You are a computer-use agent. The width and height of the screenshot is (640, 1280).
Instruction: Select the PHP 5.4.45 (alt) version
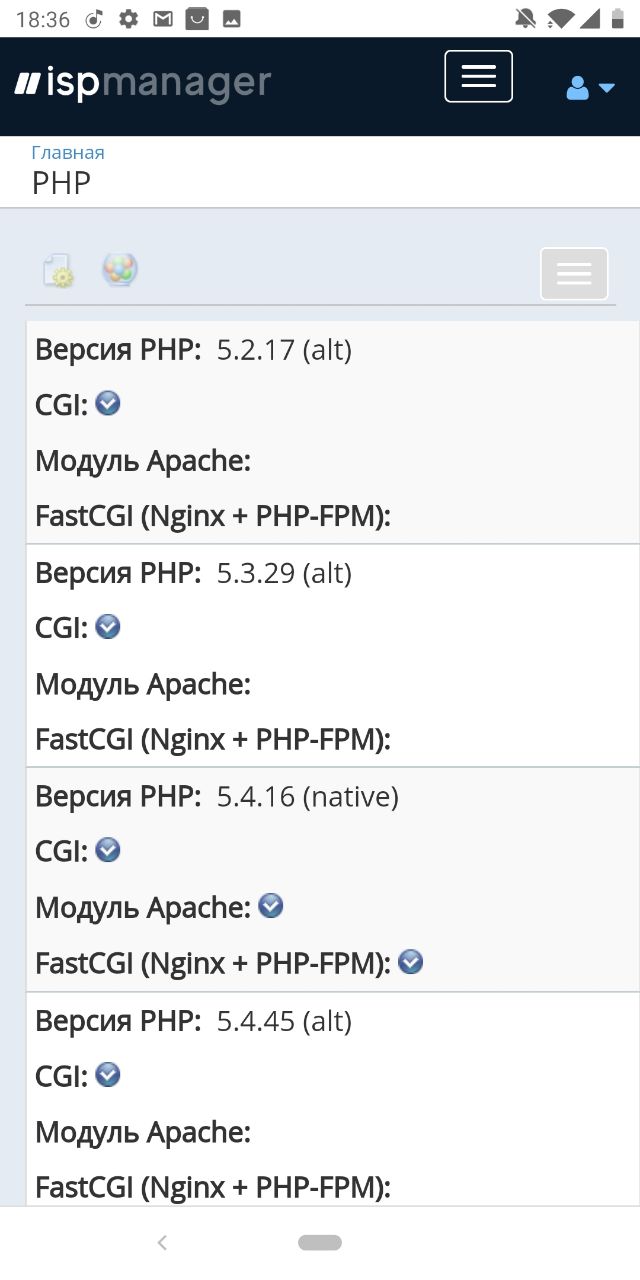(332, 1099)
